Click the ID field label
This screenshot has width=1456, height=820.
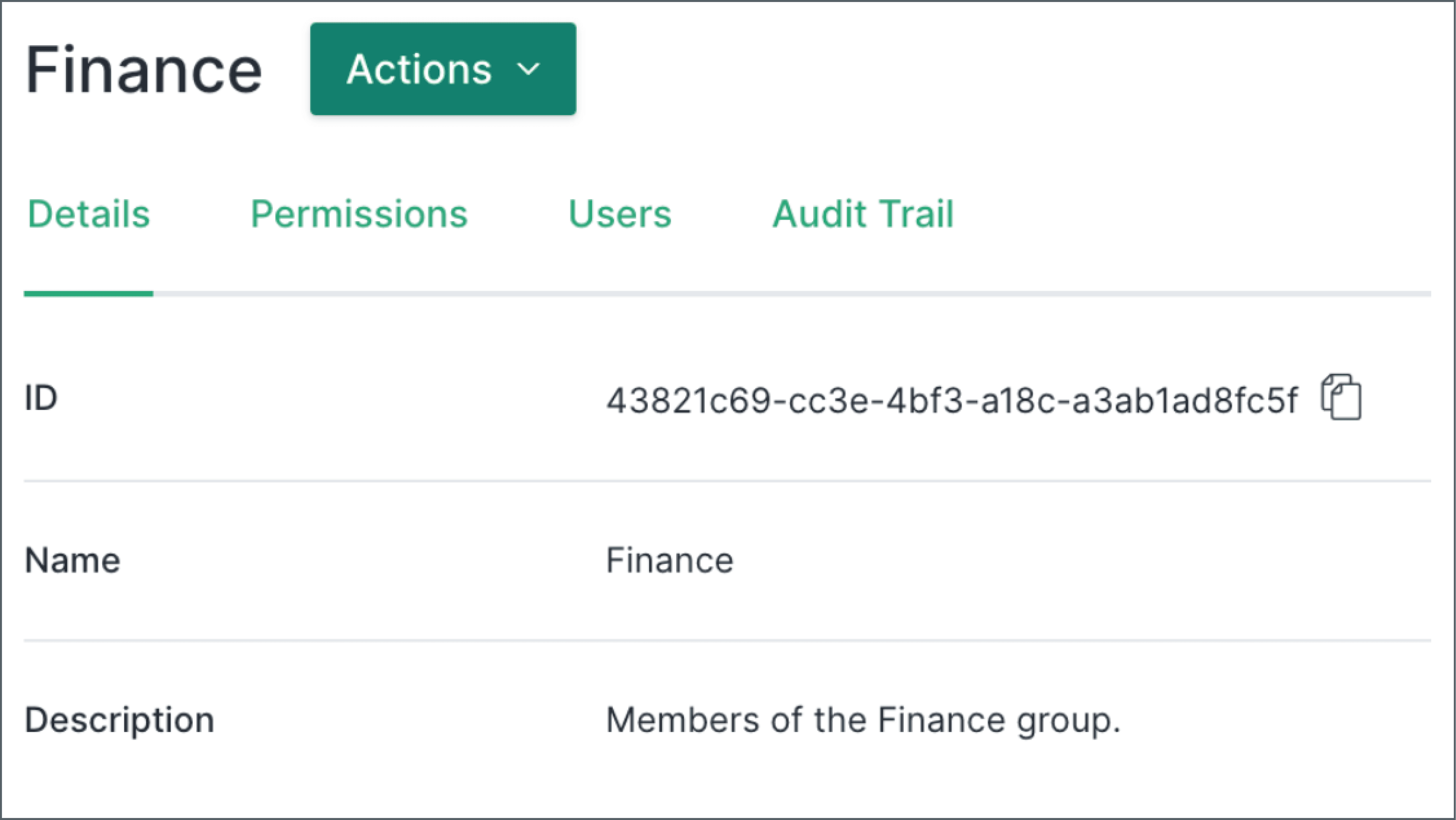41,398
